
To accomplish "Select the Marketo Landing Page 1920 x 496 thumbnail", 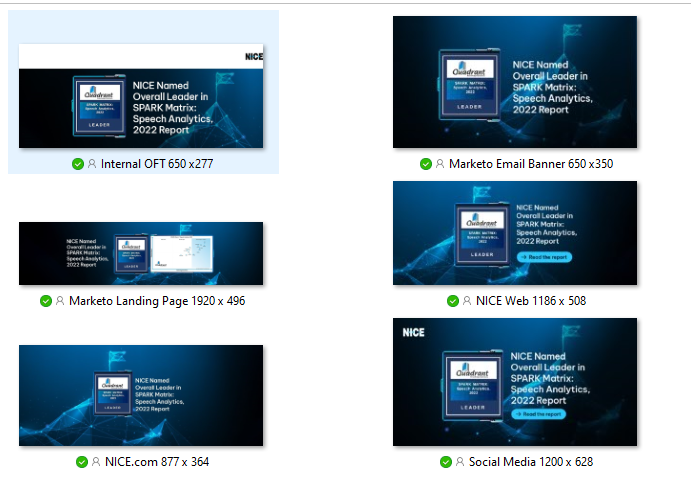I will 141,253.
